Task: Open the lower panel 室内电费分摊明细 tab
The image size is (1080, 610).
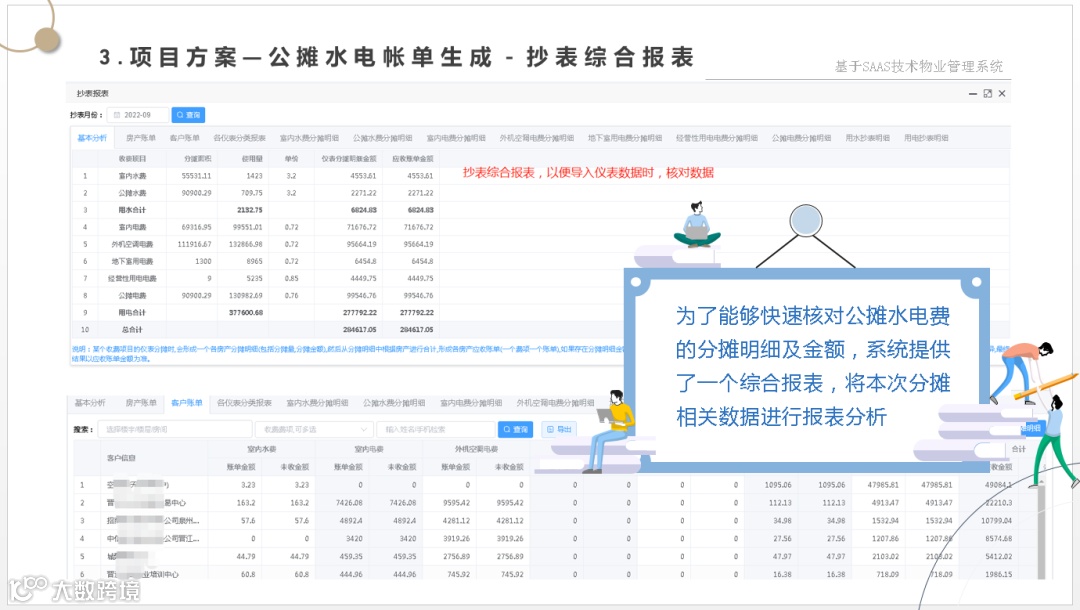Action: click(x=471, y=403)
